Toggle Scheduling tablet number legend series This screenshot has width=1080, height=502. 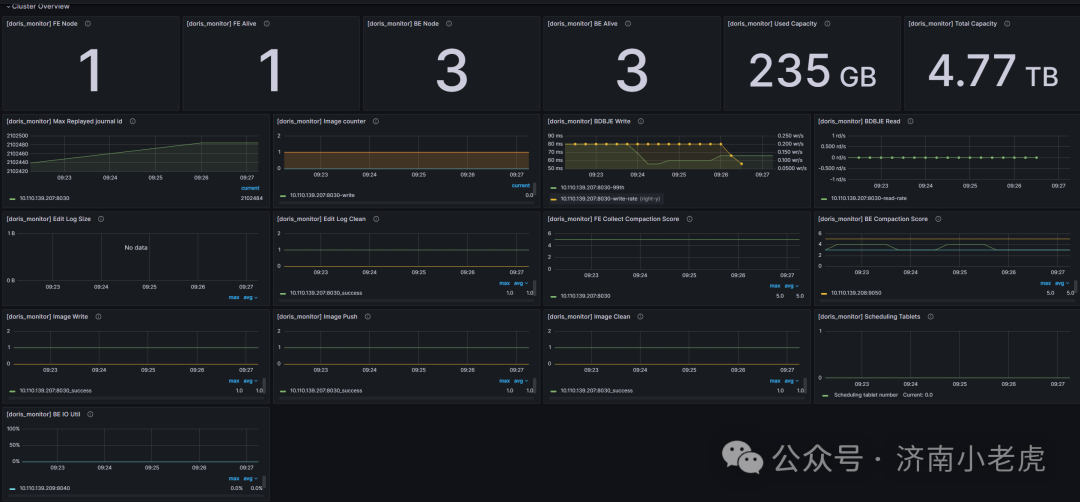coord(866,395)
